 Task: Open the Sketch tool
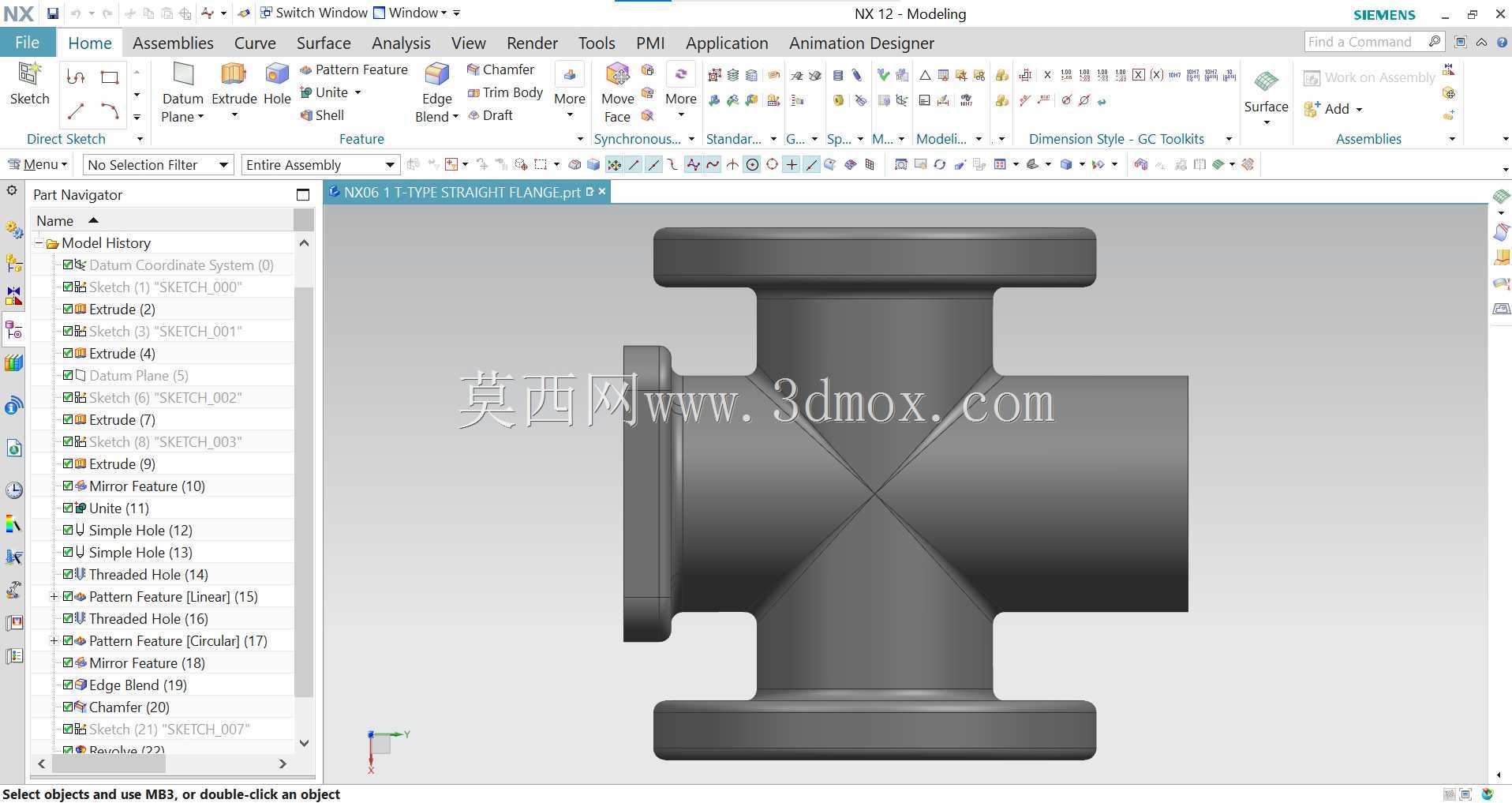coord(29,84)
